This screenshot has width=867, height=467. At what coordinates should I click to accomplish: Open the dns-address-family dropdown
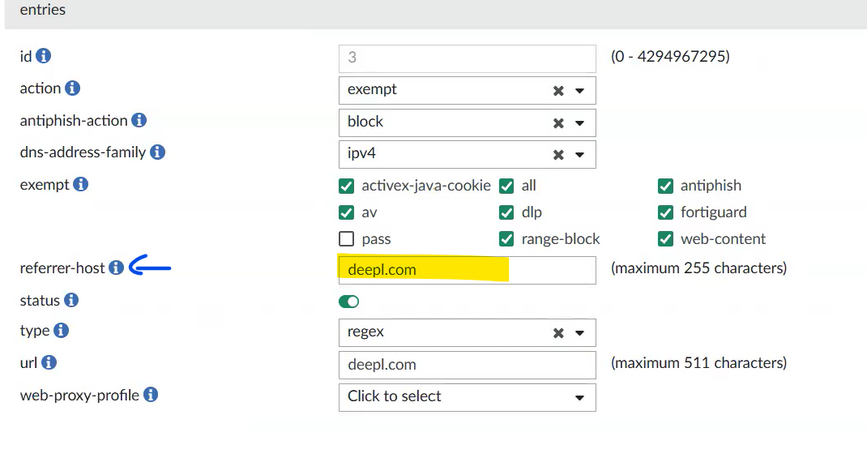[579, 154]
